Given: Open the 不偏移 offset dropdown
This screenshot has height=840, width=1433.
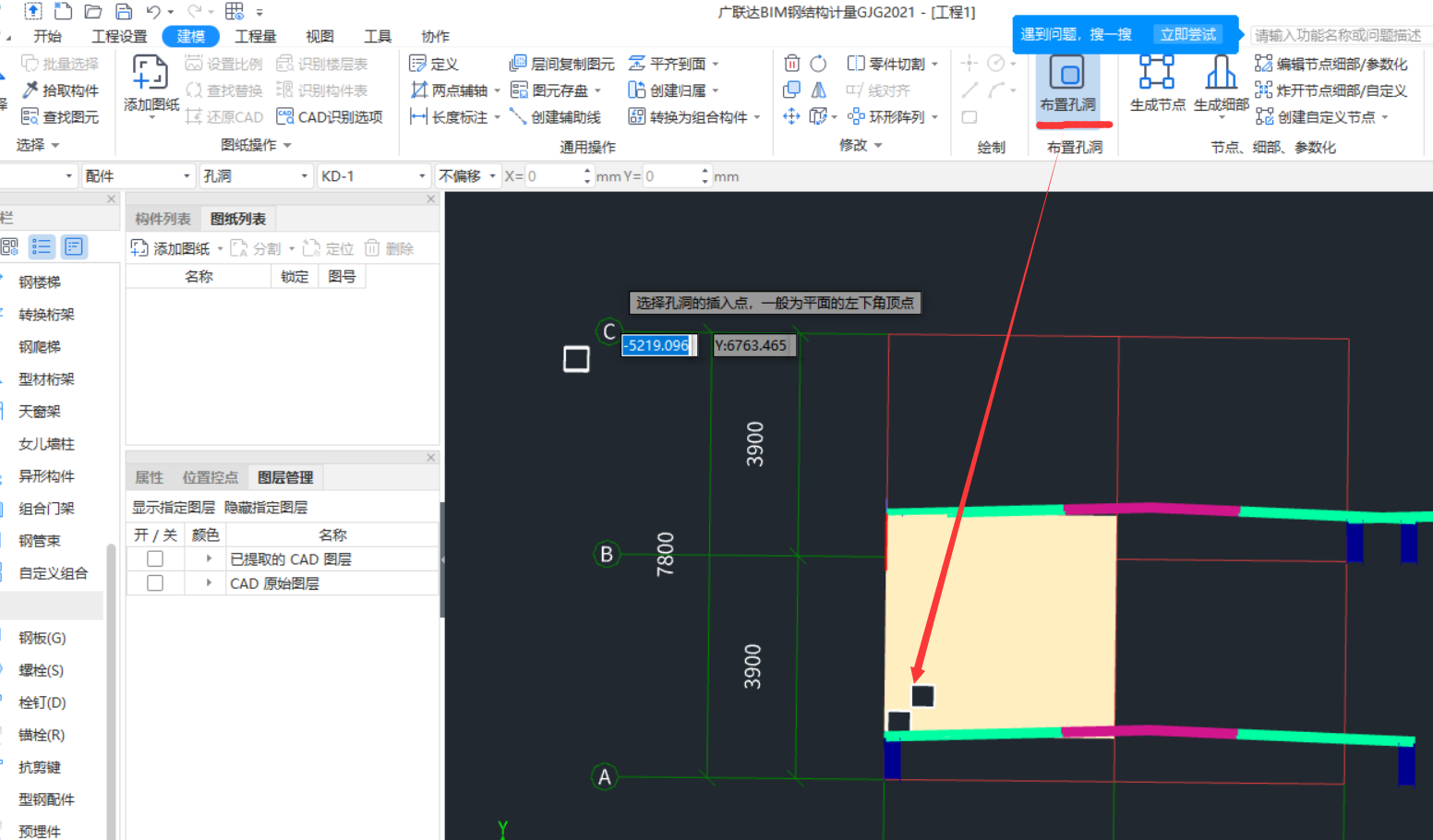Looking at the screenshot, I should coord(467,176).
